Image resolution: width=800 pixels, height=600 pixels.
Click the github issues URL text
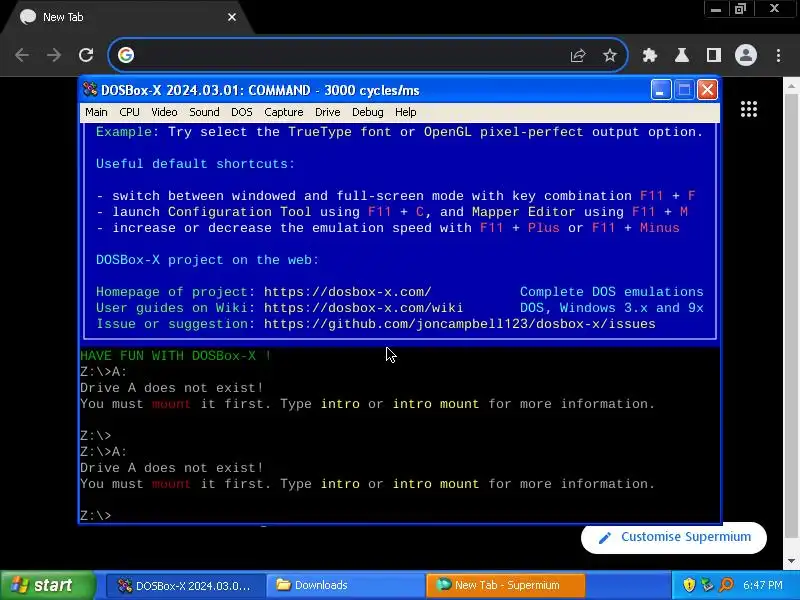[459, 324]
